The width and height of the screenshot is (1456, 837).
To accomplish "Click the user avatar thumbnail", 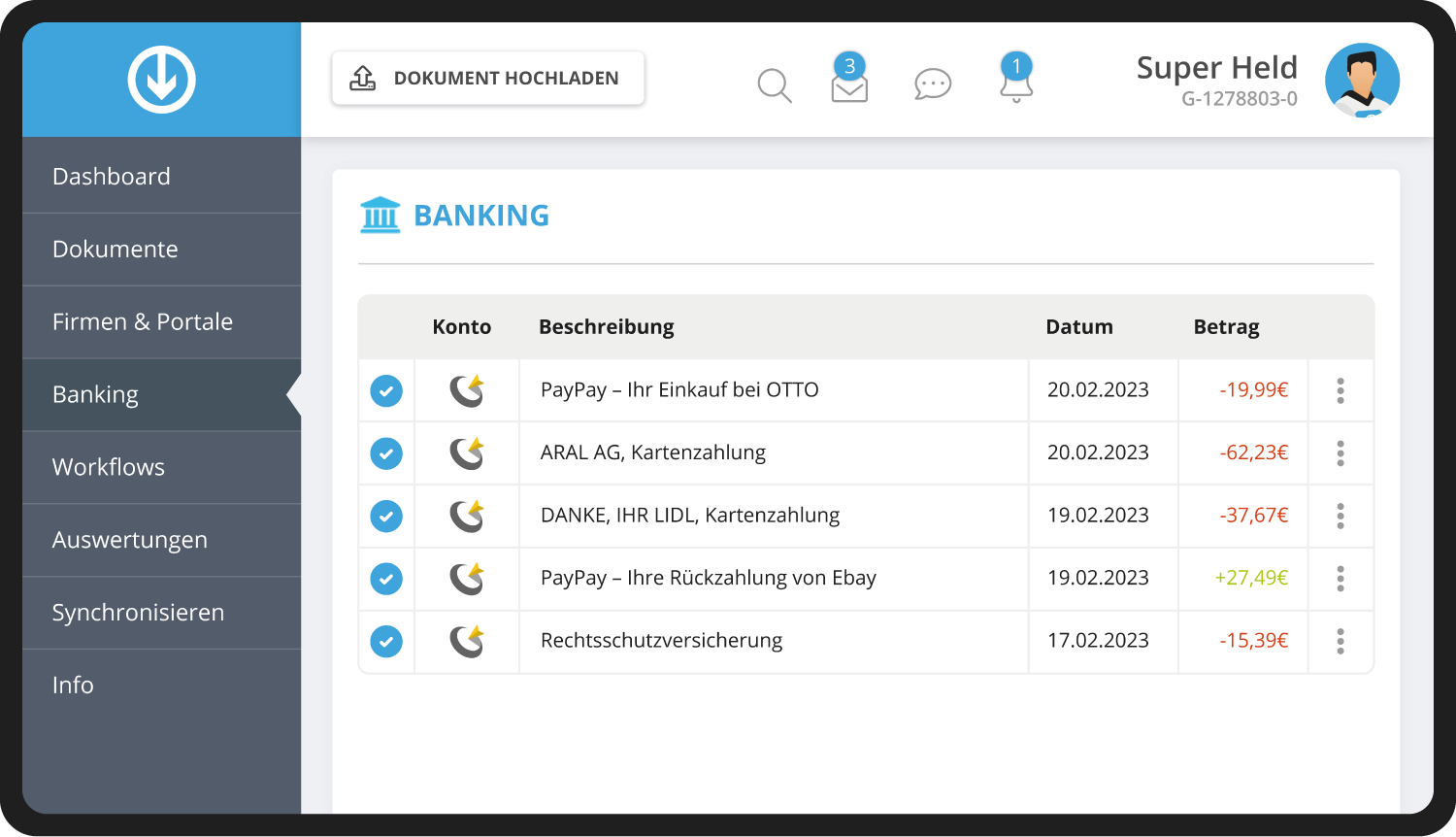I will point(1362,81).
